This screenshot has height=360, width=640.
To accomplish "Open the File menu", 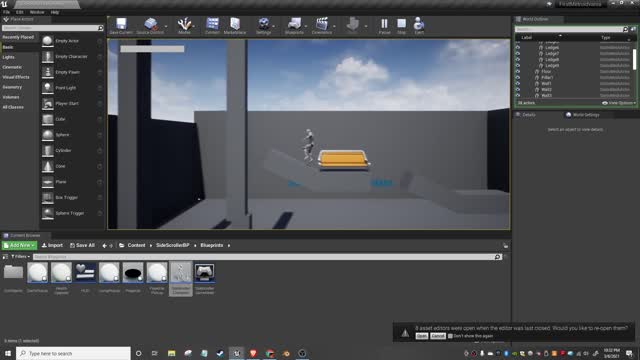I will click(6, 12).
